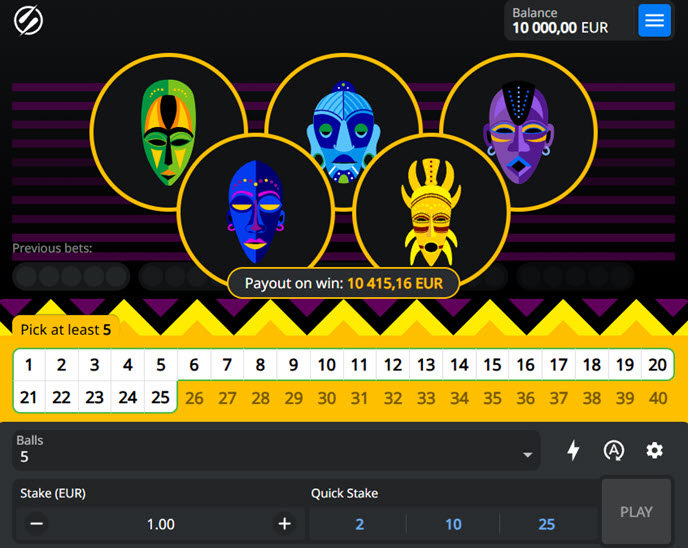Click the purple tribal mask
The image size is (688, 548).
pos(517,132)
